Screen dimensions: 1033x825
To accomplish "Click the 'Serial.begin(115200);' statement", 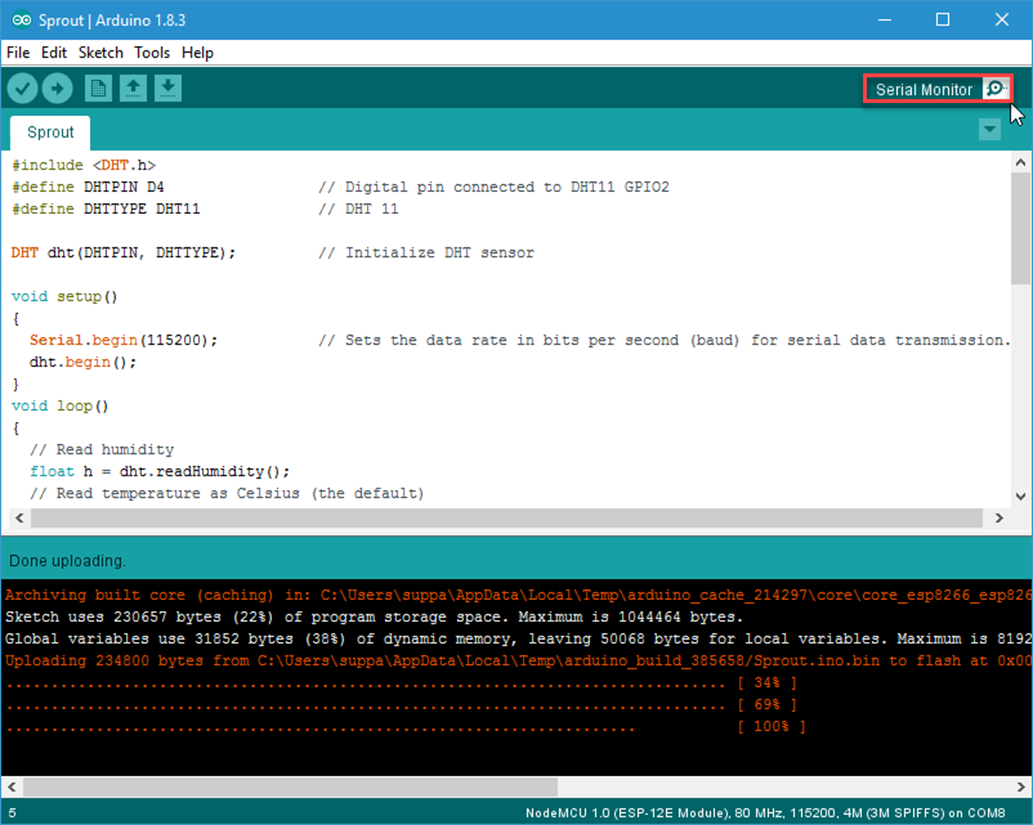I will (123, 340).
